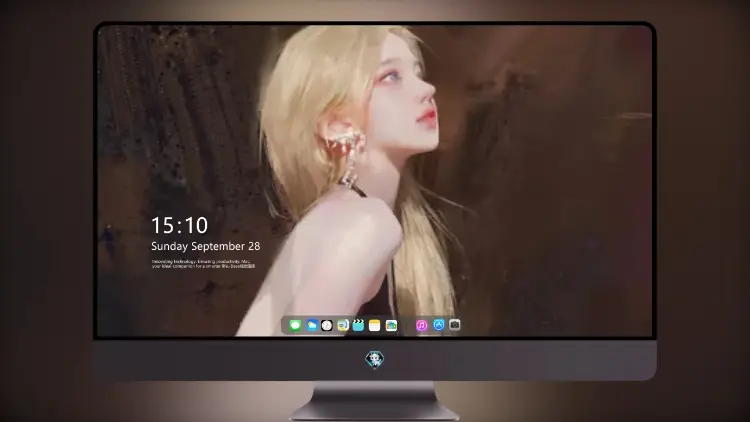
Task: Open the yellow Notes app in dock
Action: point(375,325)
